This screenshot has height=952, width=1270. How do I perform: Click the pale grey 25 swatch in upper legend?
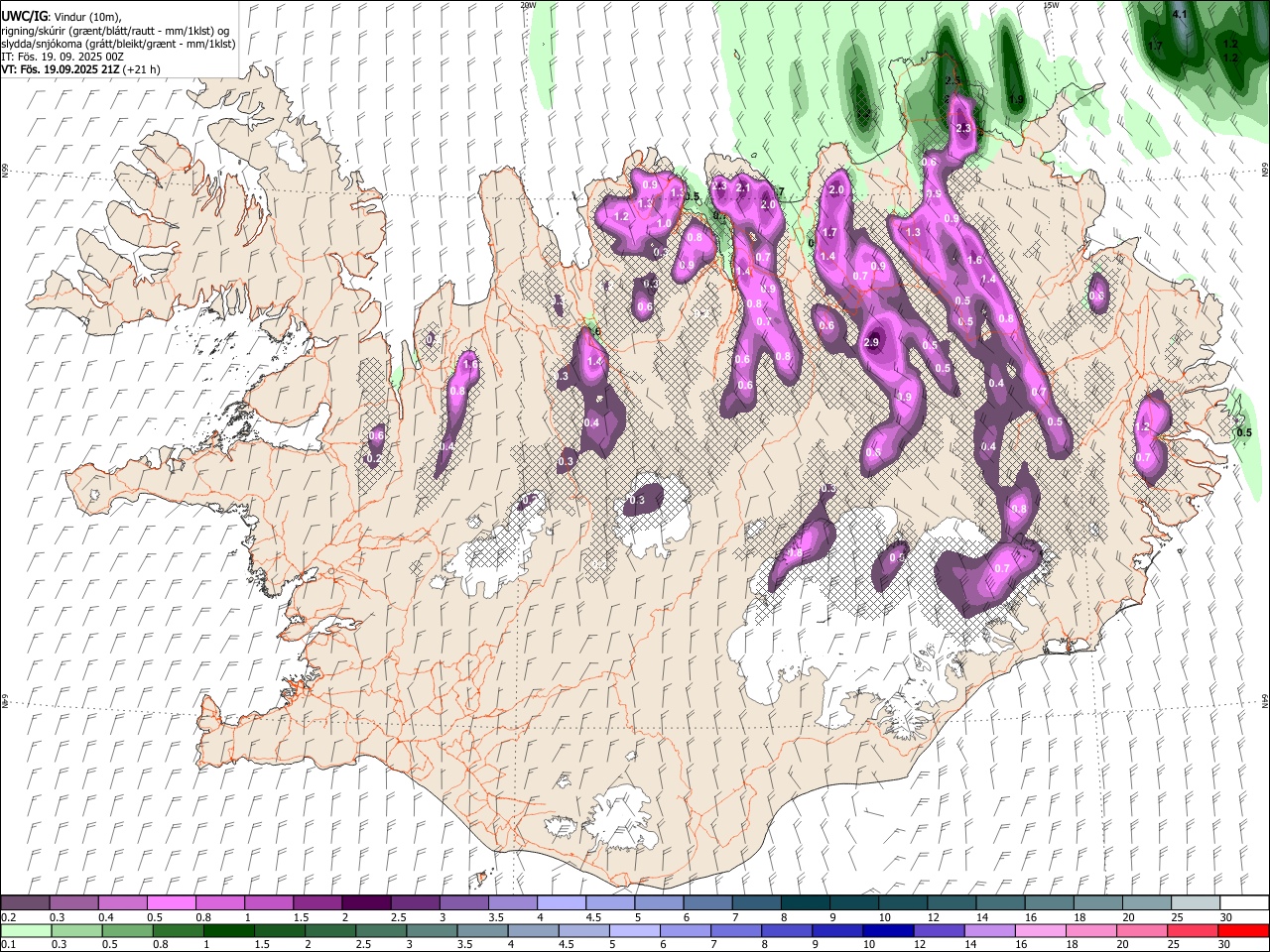pos(1196,902)
